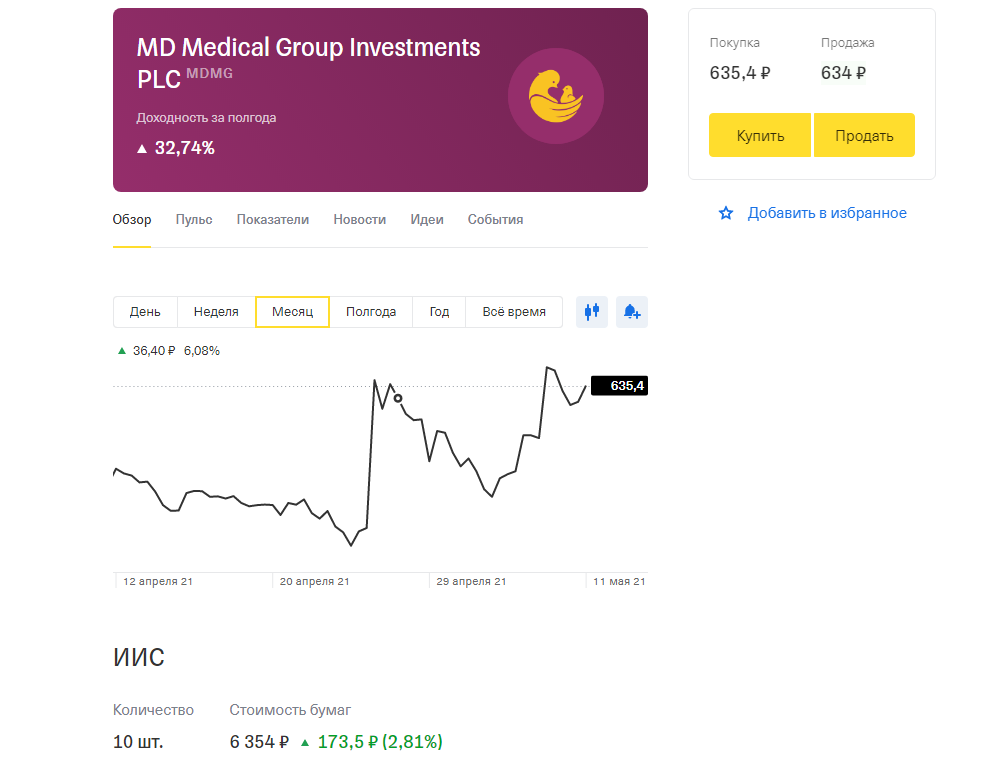Select the Полгода chart period
The image size is (990, 778).
[371, 312]
